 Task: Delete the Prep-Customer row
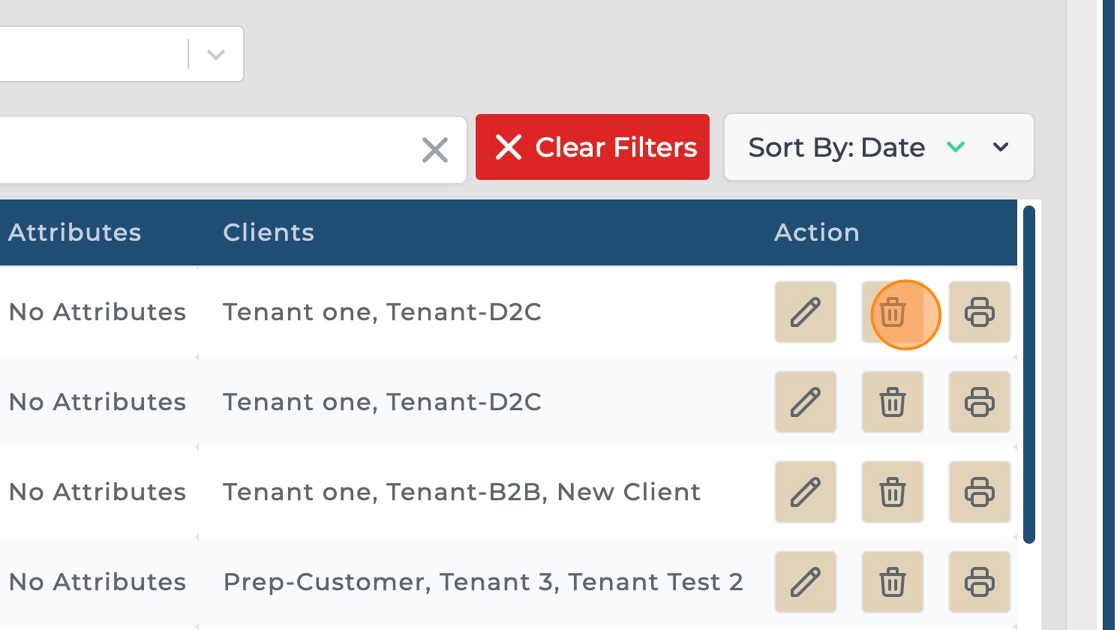point(892,582)
